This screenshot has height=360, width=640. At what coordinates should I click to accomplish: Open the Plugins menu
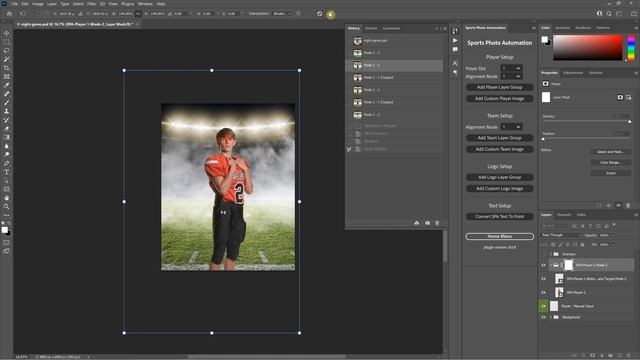coord(127,4)
